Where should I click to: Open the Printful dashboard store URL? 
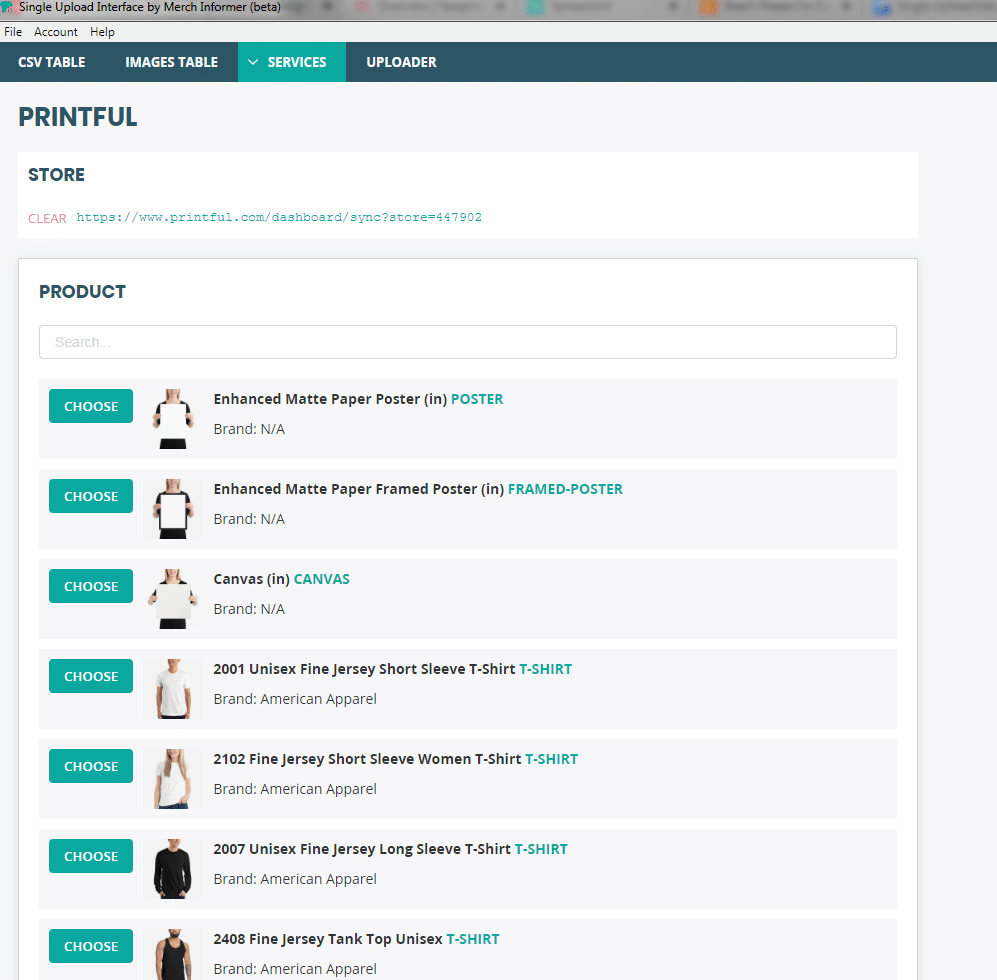click(x=279, y=217)
